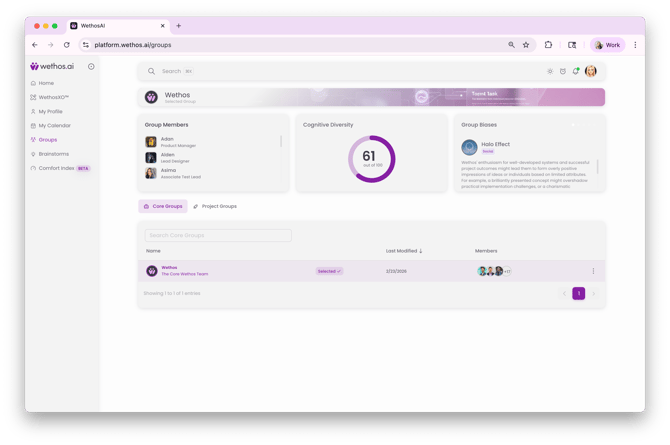Reload the page in the browser
The width and height of the screenshot is (670, 445).
point(67,45)
